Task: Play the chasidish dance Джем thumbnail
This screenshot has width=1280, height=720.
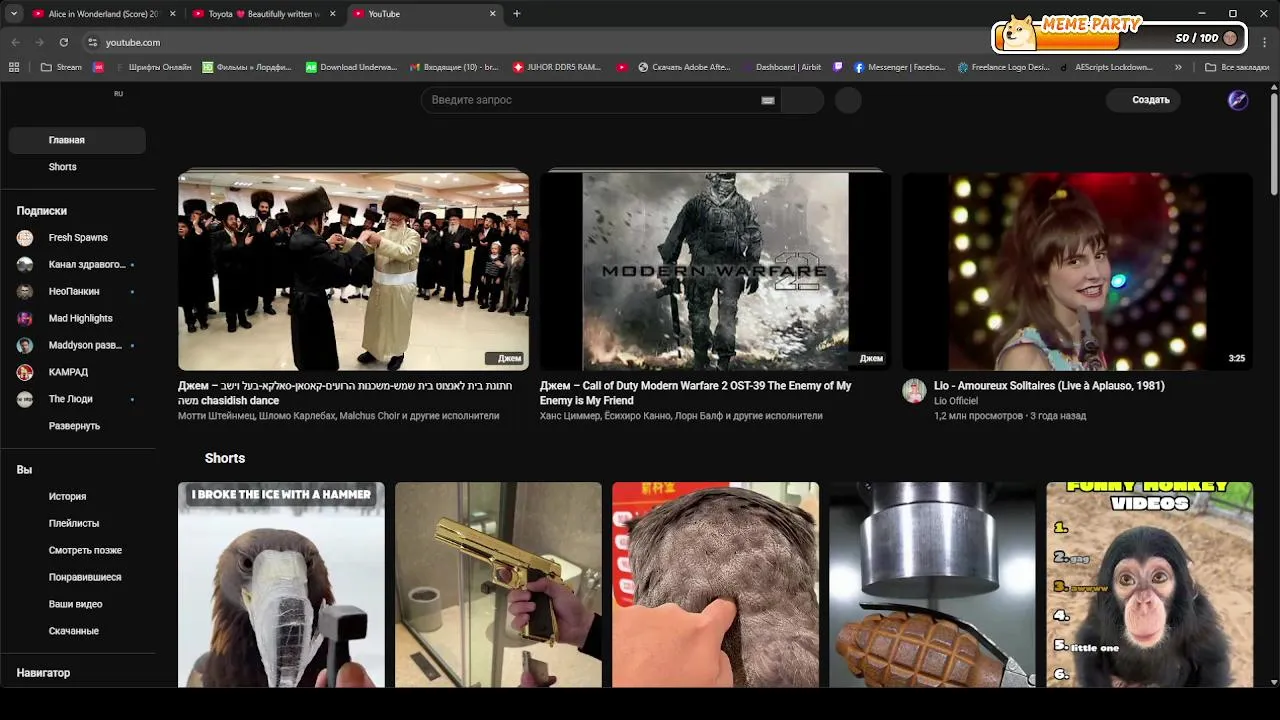Action: click(353, 271)
